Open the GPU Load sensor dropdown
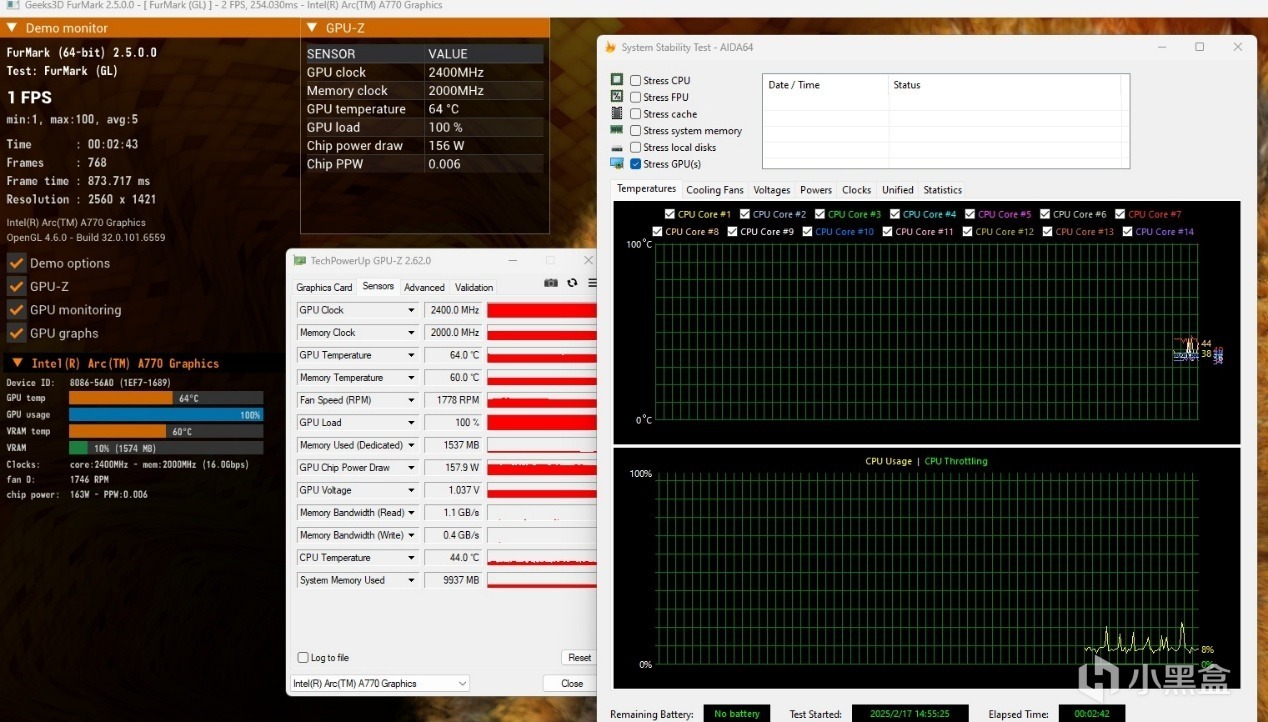 click(x=410, y=423)
